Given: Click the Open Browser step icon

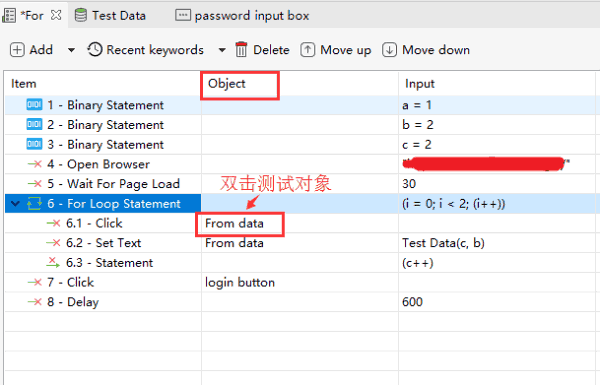Looking at the screenshot, I should (x=34, y=164).
